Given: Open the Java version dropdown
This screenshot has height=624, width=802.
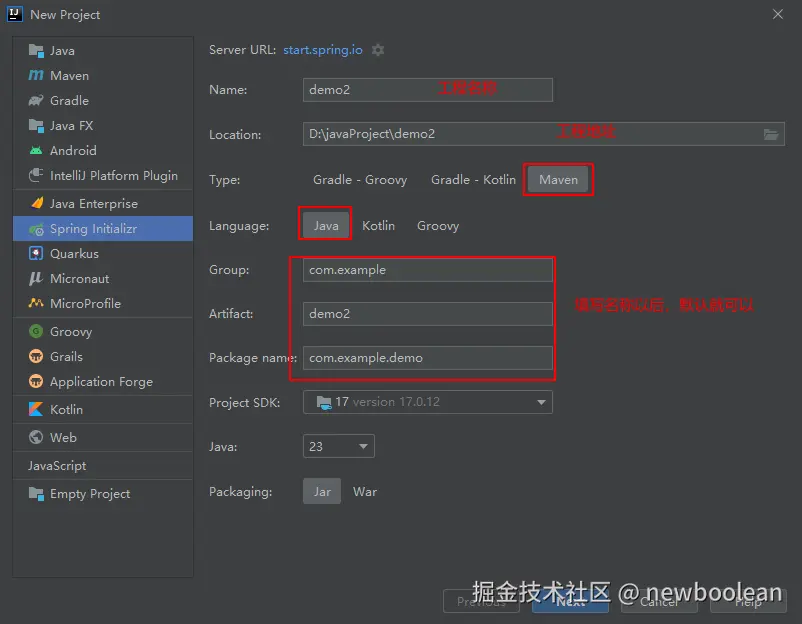Looking at the screenshot, I should pos(339,446).
